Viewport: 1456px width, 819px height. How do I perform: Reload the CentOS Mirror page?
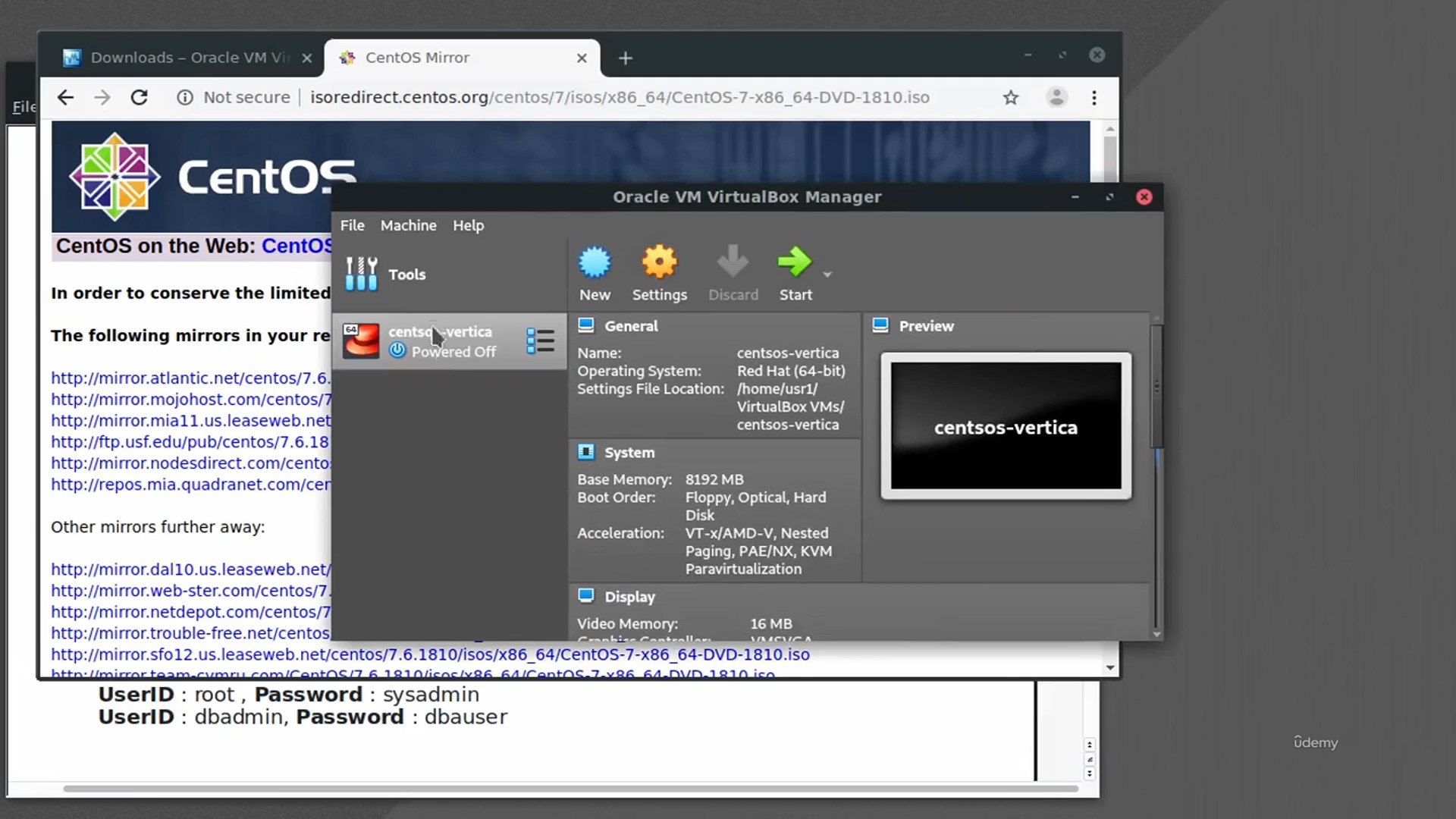click(x=139, y=97)
